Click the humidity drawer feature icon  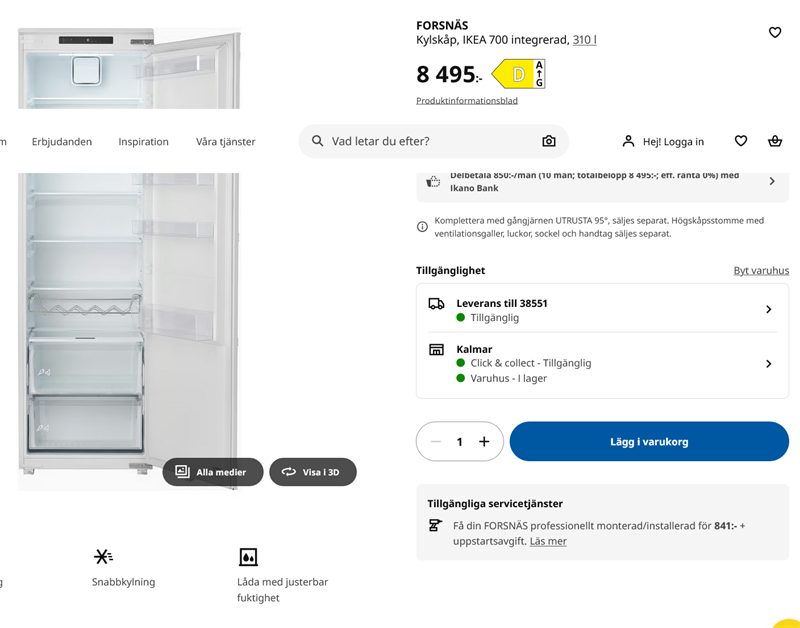[248, 557]
